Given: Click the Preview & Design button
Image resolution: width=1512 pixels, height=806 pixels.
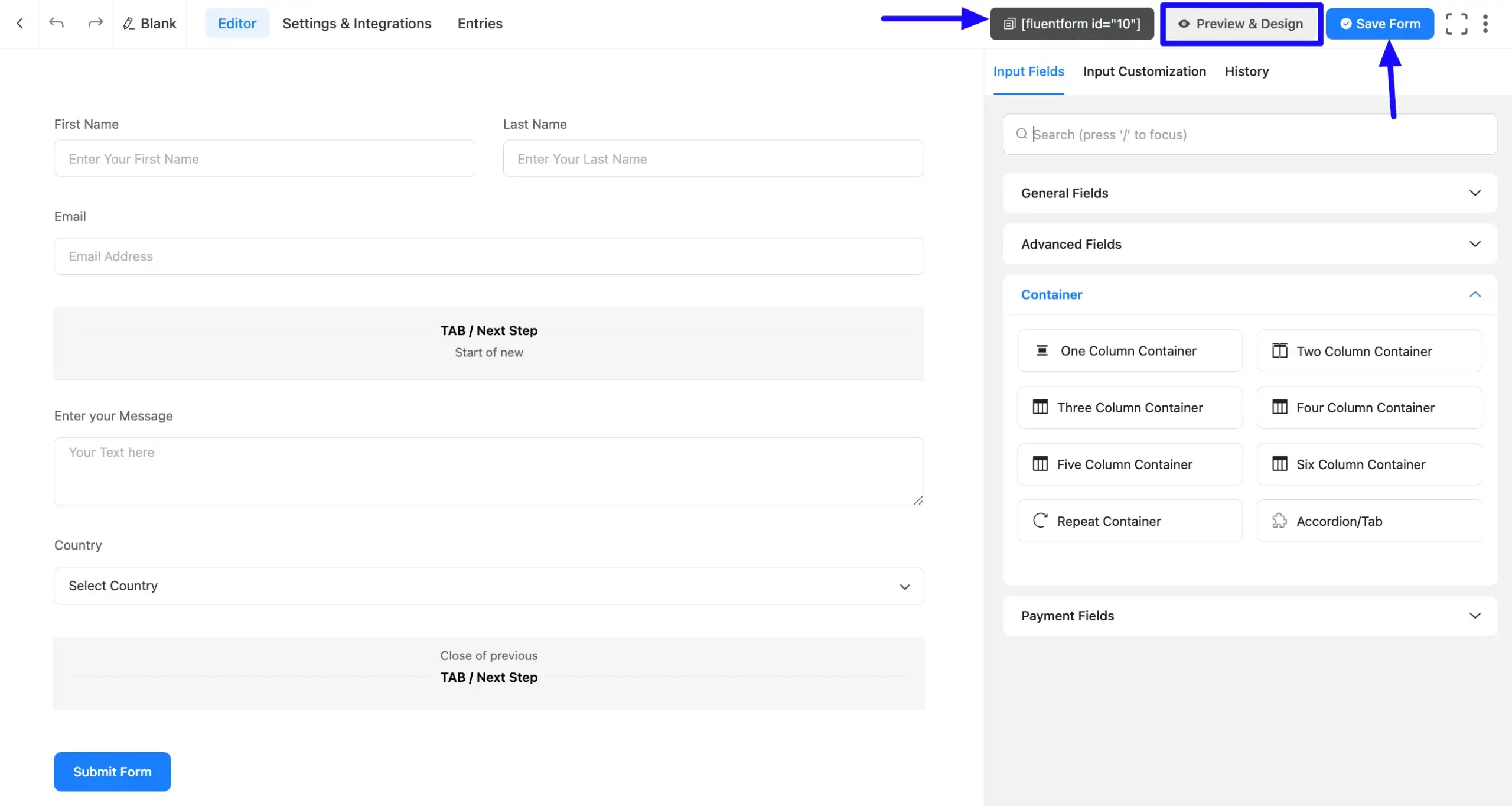Looking at the screenshot, I should [1241, 24].
